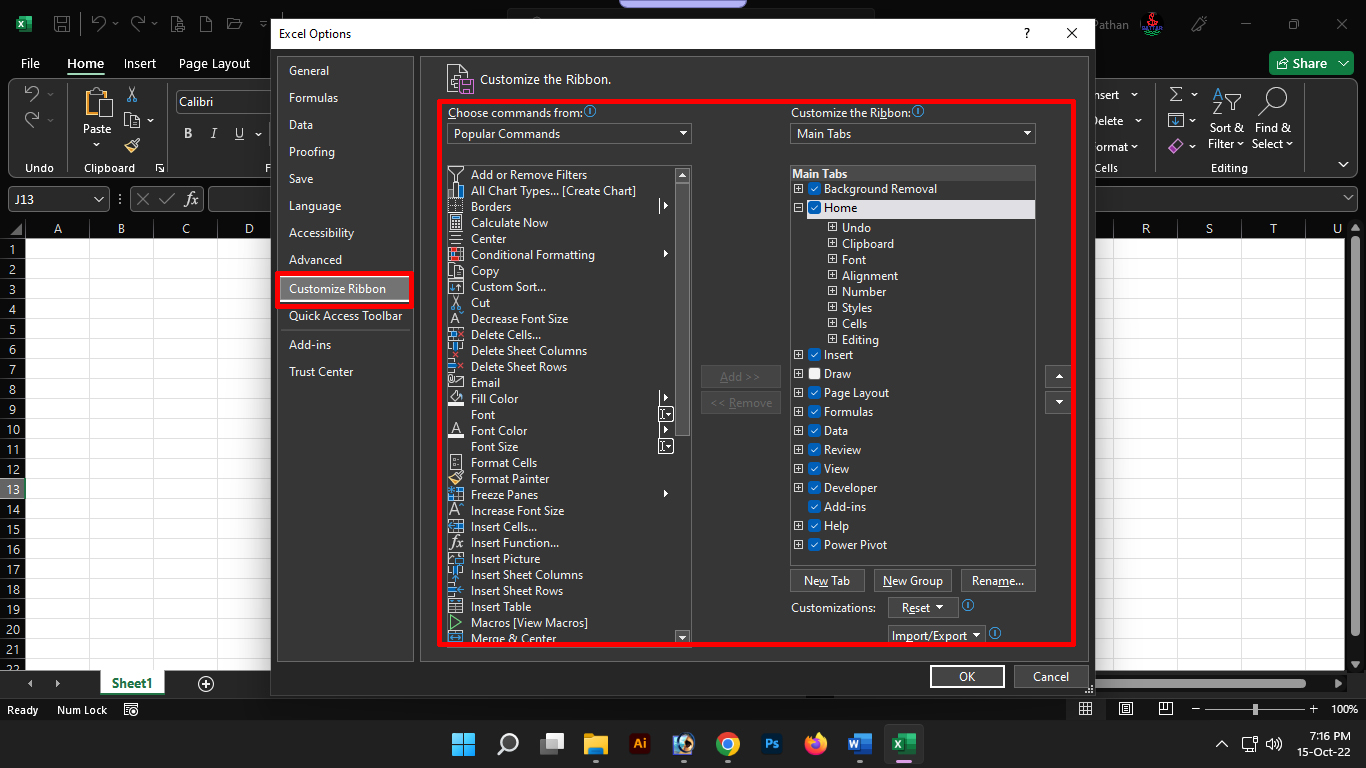Click the Windows Start button
The height and width of the screenshot is (768, 1366).
463,744
